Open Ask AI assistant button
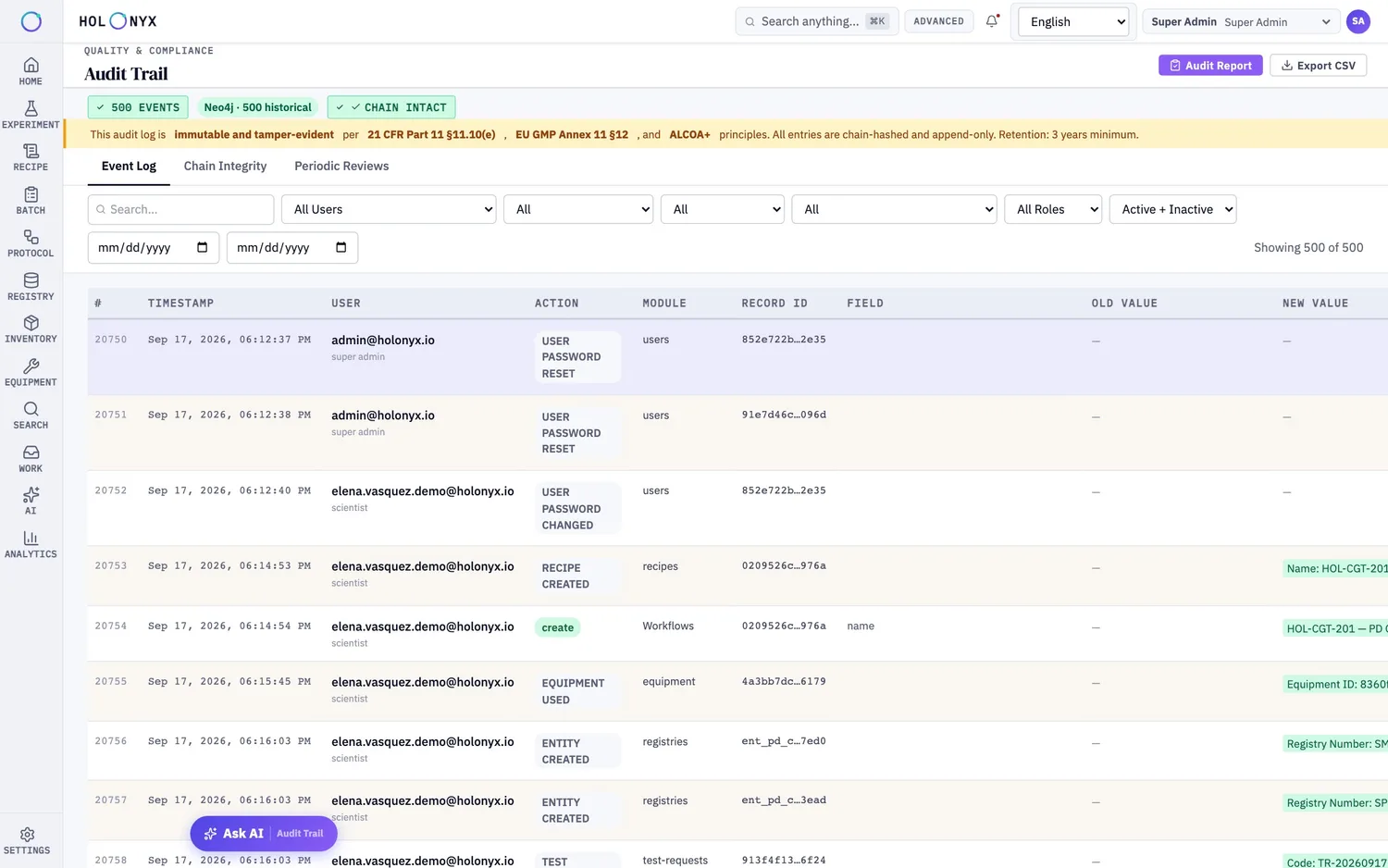This screenshot has width=1388, height=868. (x=264, y=834)
